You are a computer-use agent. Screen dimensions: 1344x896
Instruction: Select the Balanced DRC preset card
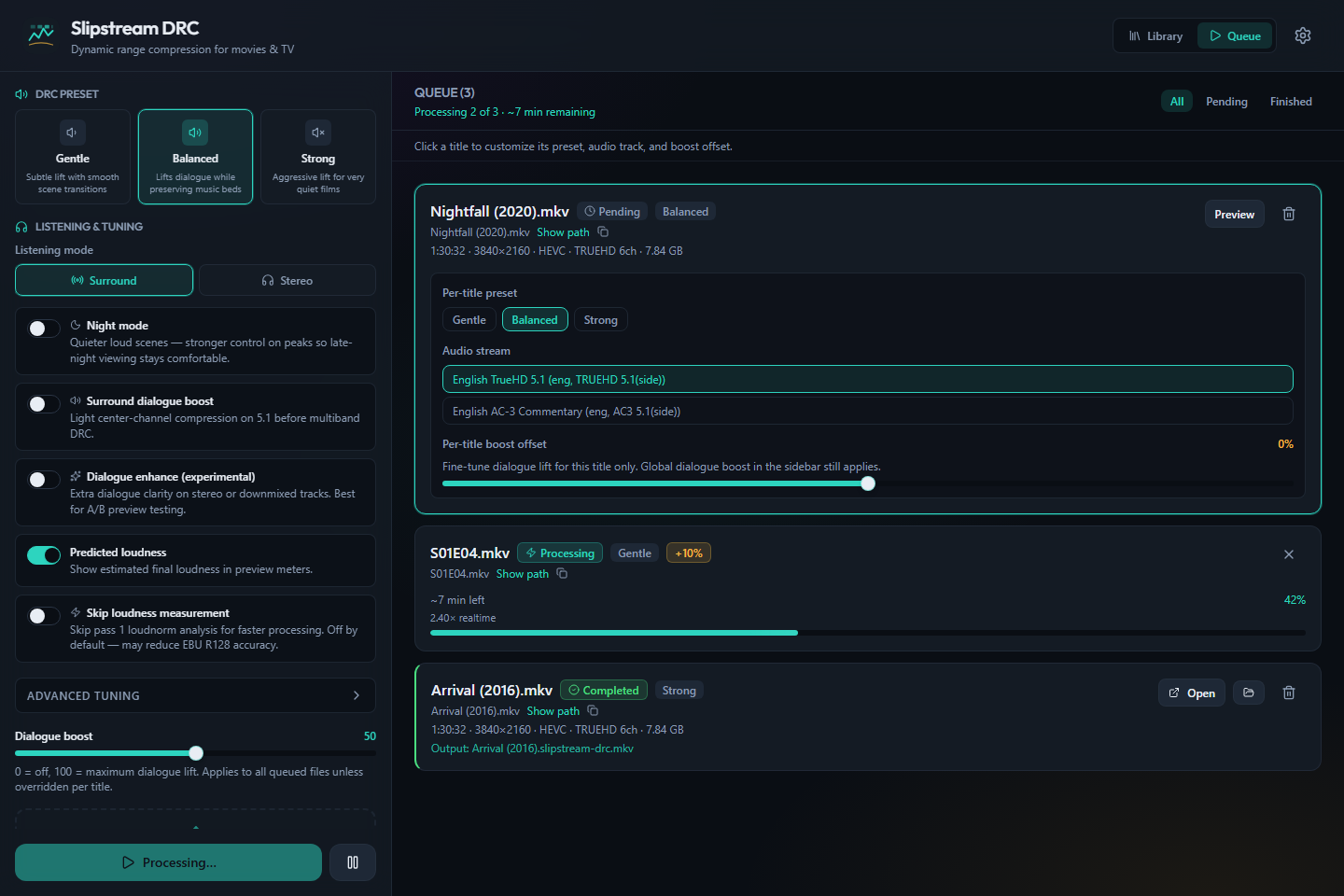click(195, 157)
